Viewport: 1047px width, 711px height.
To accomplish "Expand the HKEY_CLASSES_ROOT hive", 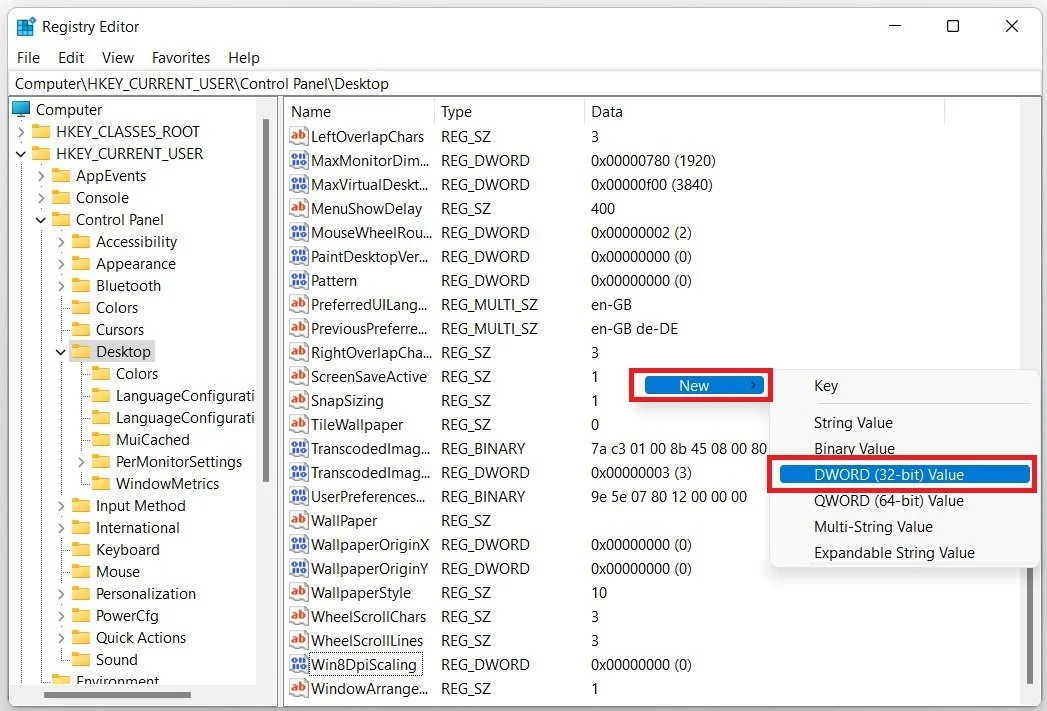I will [21, 132].
